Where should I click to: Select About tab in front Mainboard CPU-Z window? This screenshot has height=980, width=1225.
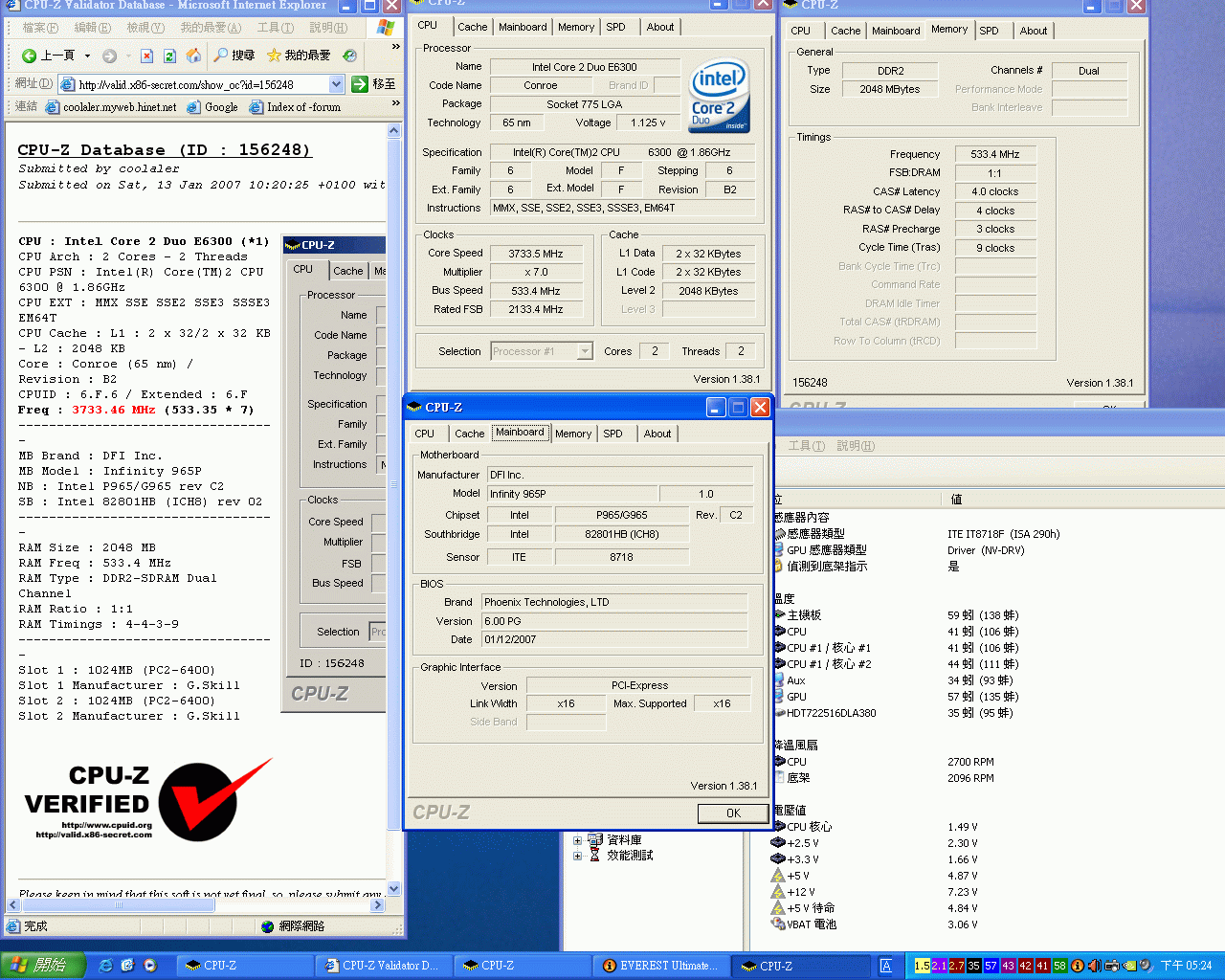pyautogui.click(x=657, y=434)
